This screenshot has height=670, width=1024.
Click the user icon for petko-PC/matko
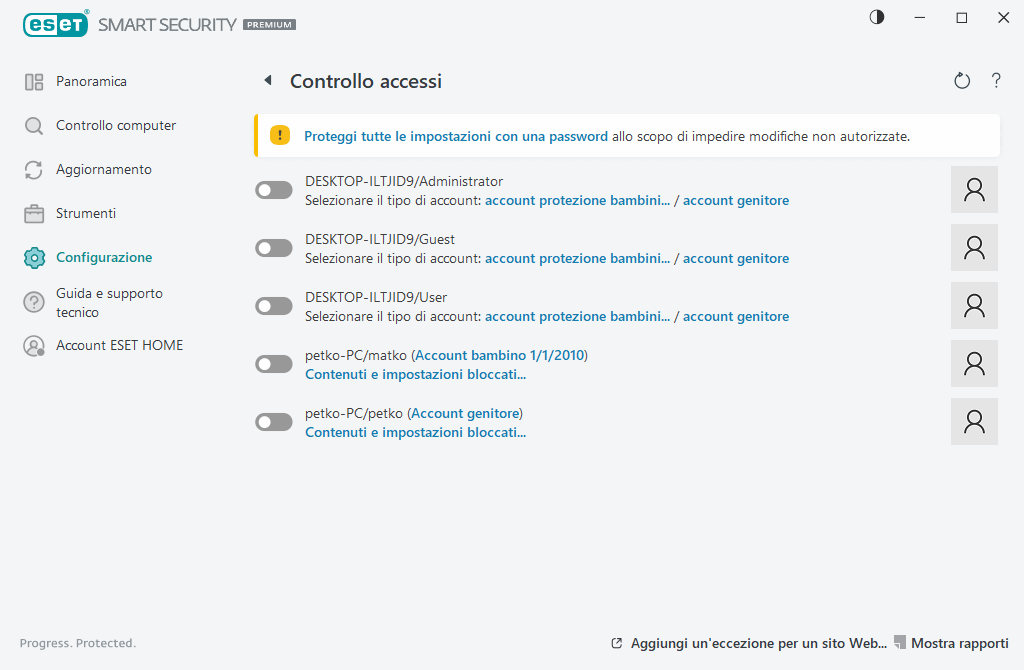click(974, 364)
